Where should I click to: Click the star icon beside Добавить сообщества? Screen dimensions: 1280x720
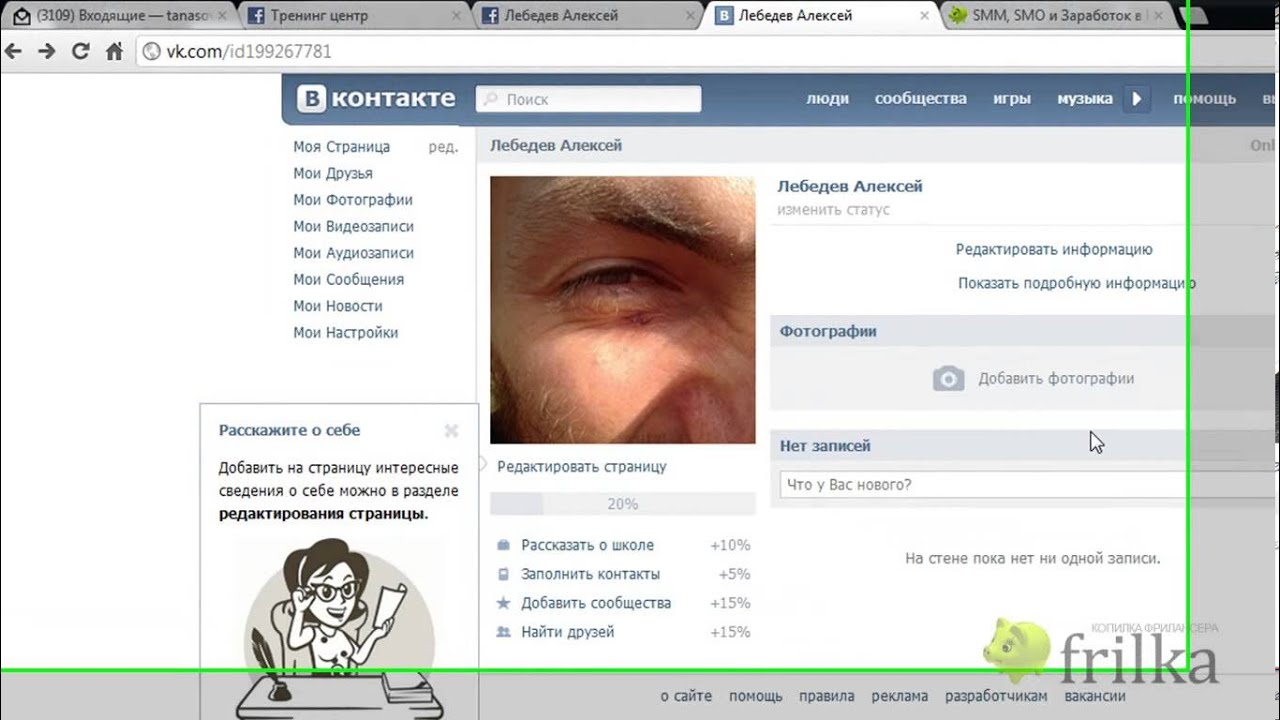pyautogui.click(x=503, y=603)
